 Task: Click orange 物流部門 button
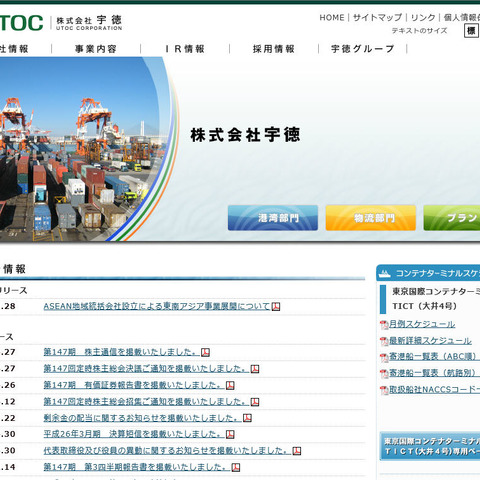point(371,218)
